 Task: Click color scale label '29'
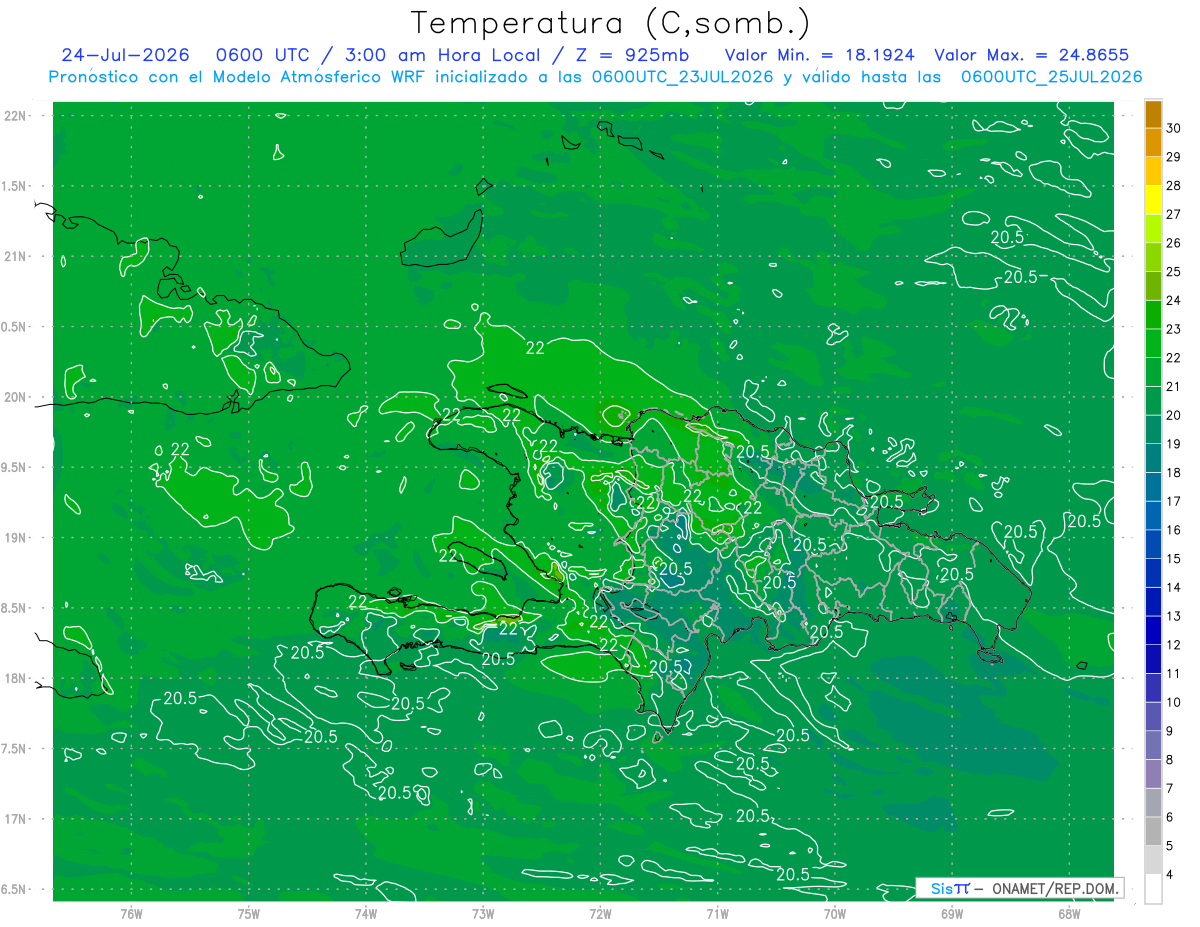point(1174,157)
